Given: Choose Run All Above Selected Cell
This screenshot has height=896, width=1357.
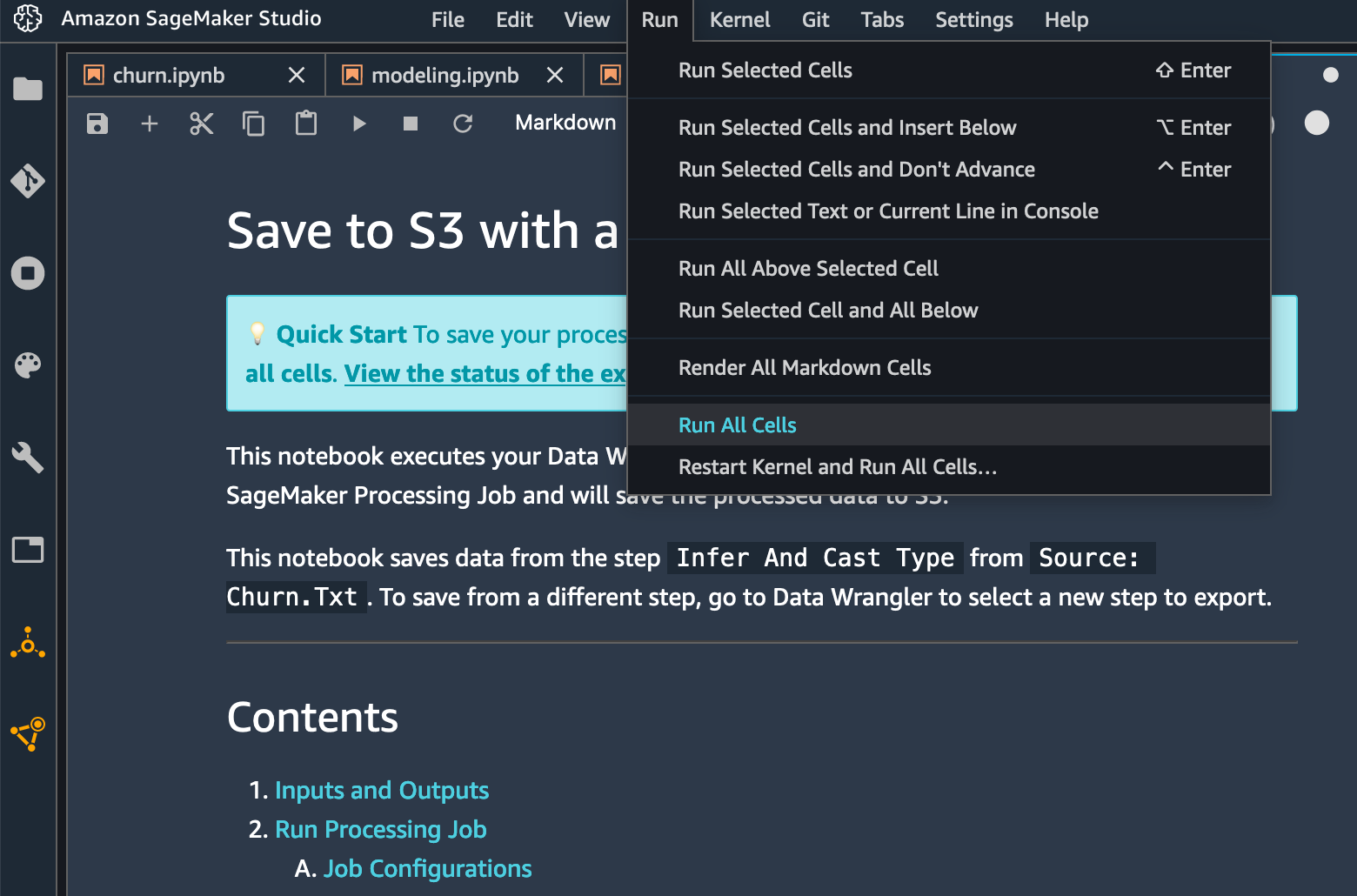Looking at the screenshot, I should tap(949, 269).
